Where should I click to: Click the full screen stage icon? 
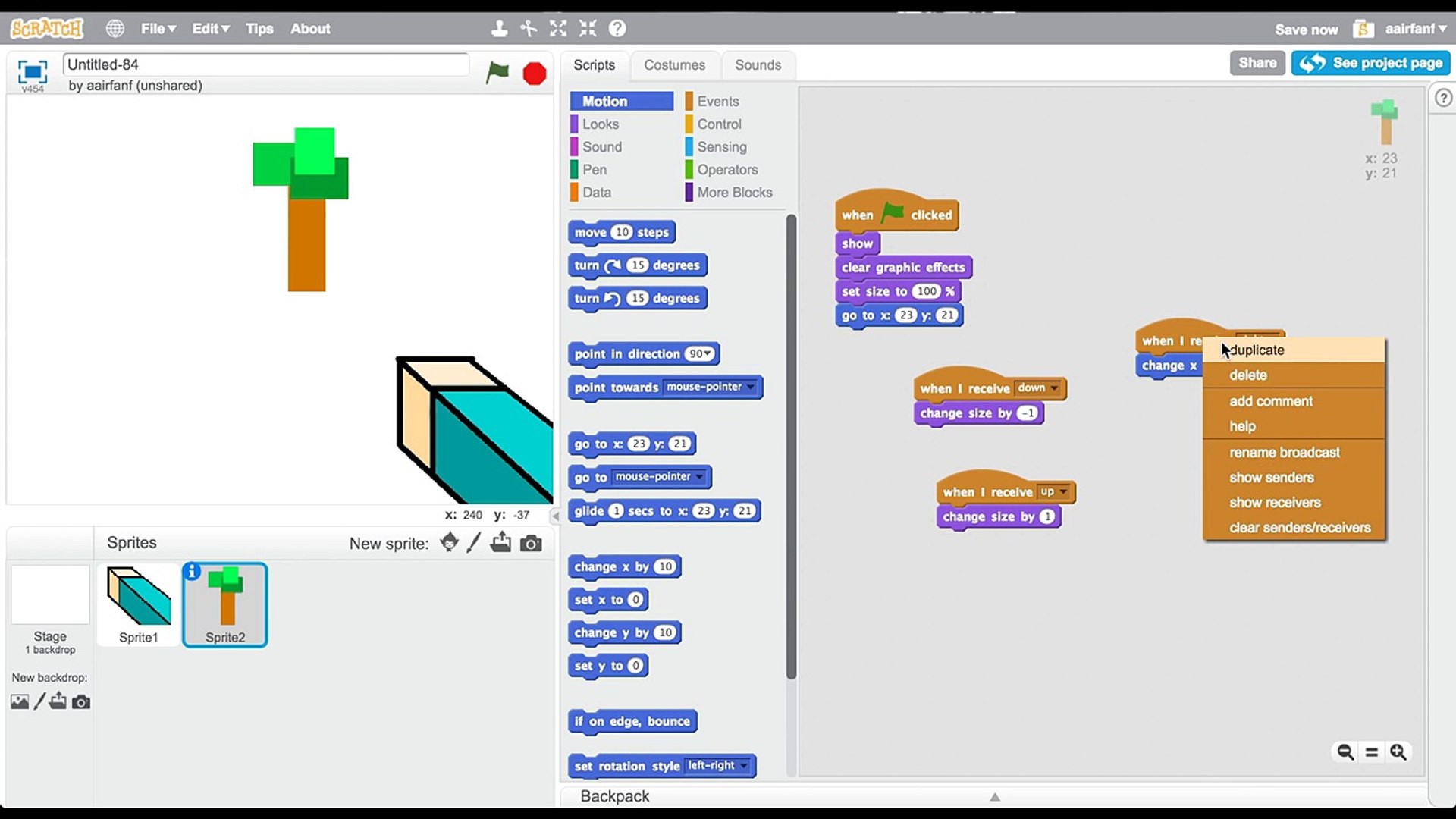32,72
